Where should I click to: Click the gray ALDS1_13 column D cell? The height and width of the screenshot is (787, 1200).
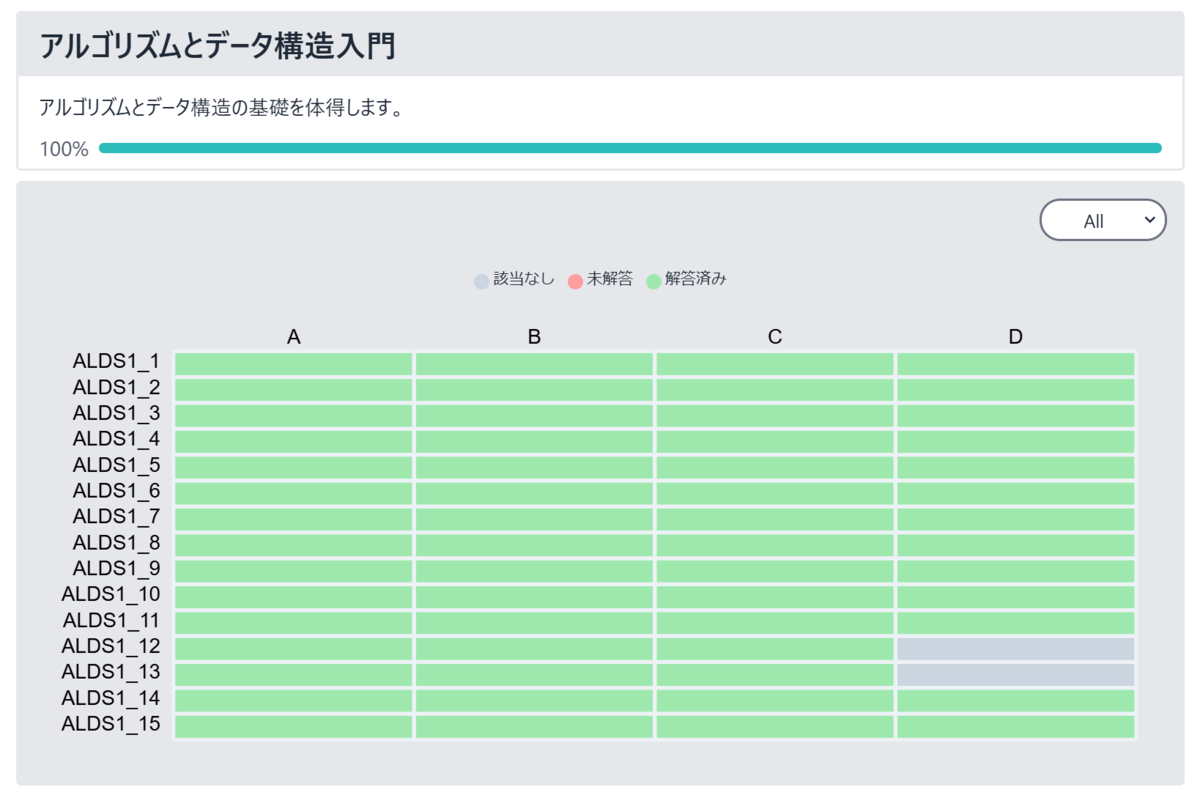(x=1016, y=675)
